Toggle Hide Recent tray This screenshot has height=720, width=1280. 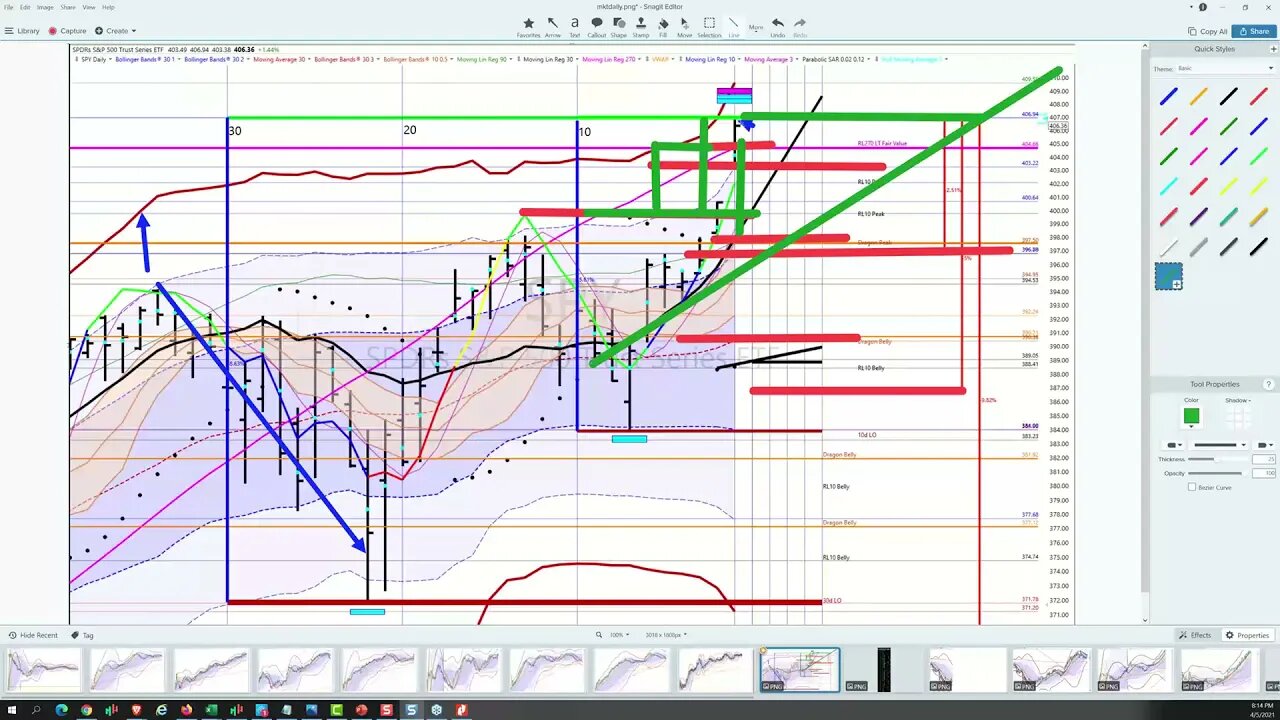(x=31, y=635)
